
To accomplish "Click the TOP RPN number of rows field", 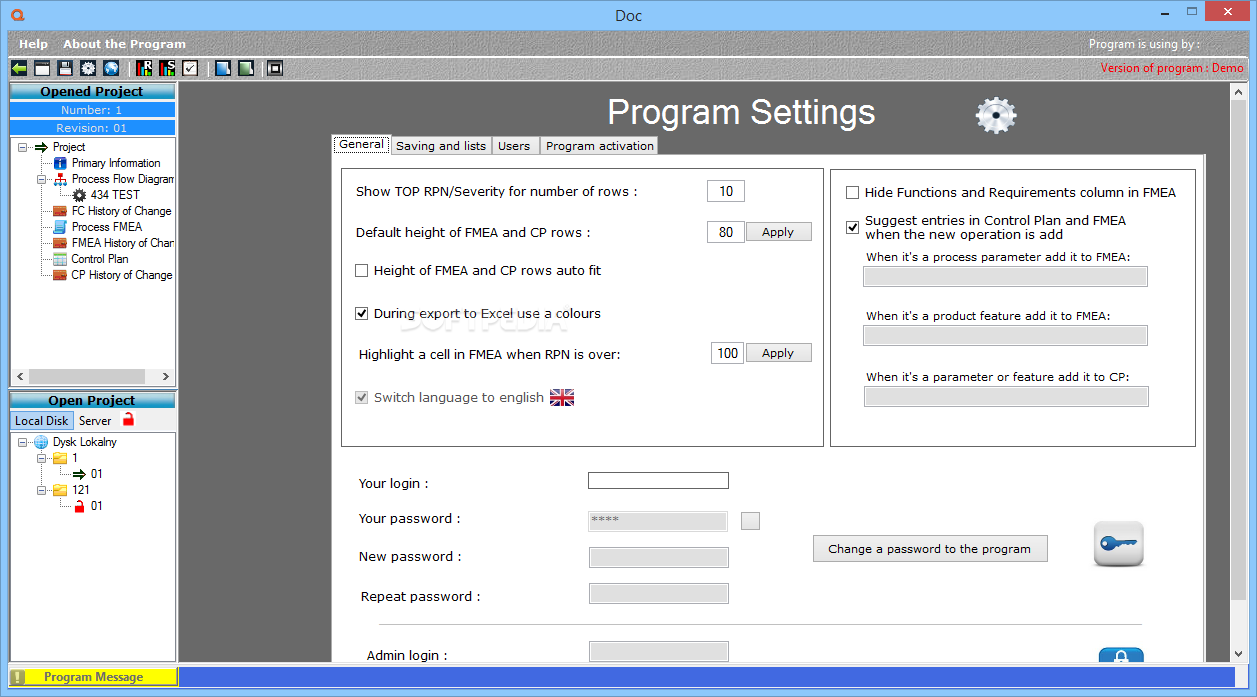I will [x=726, y=191].
